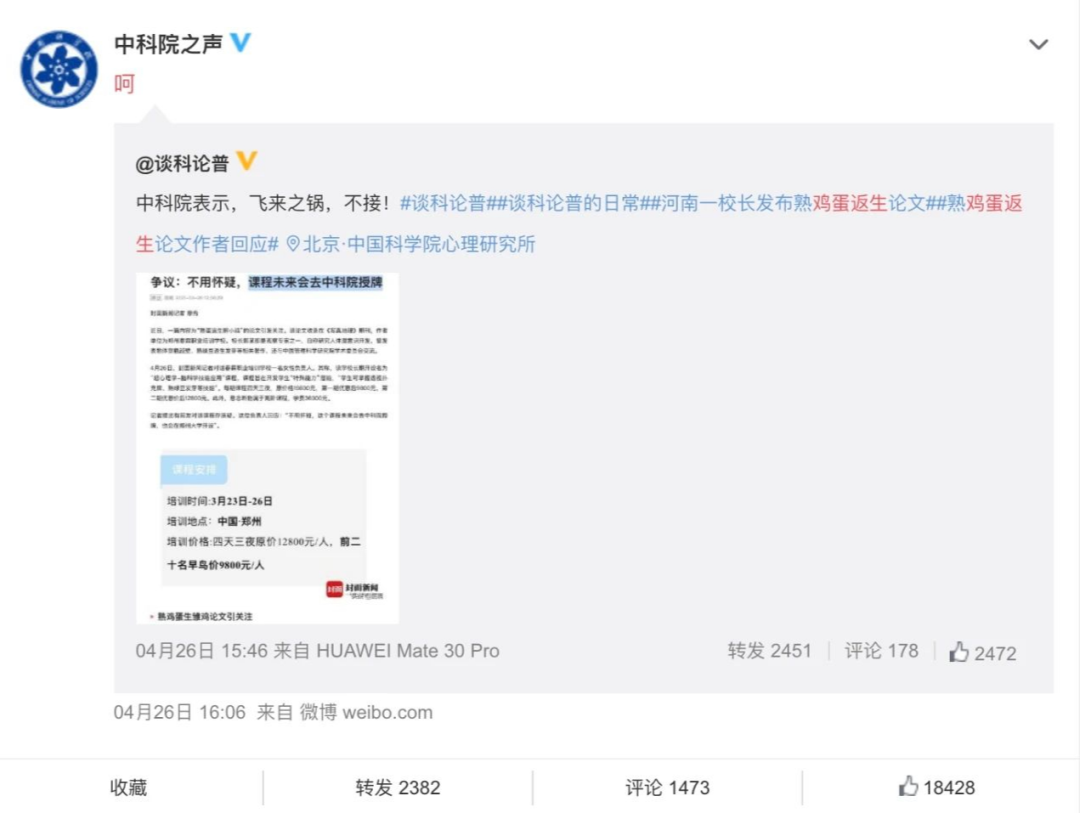Click the verified badge beside @谈科论普
1080x813 pixels.
pyautogui.click(x=249, y=162)
